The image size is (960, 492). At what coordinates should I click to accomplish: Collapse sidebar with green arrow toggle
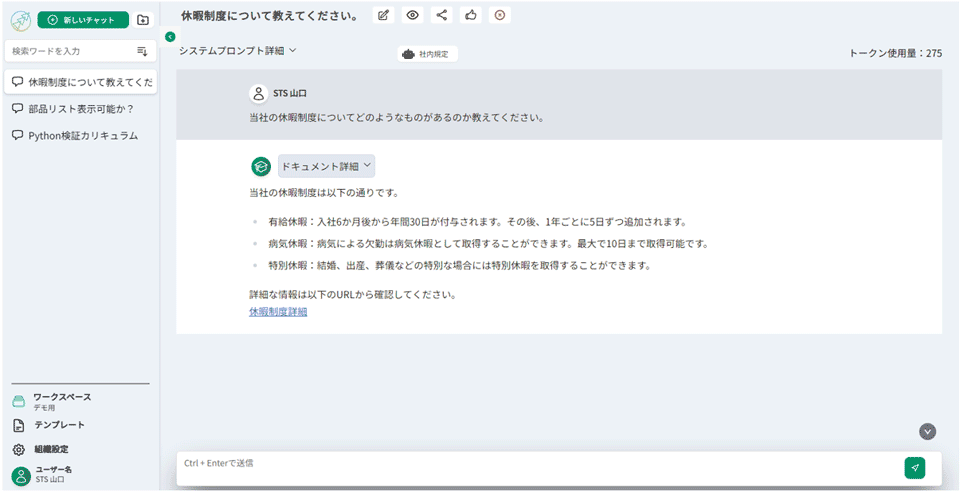point(169,37)
